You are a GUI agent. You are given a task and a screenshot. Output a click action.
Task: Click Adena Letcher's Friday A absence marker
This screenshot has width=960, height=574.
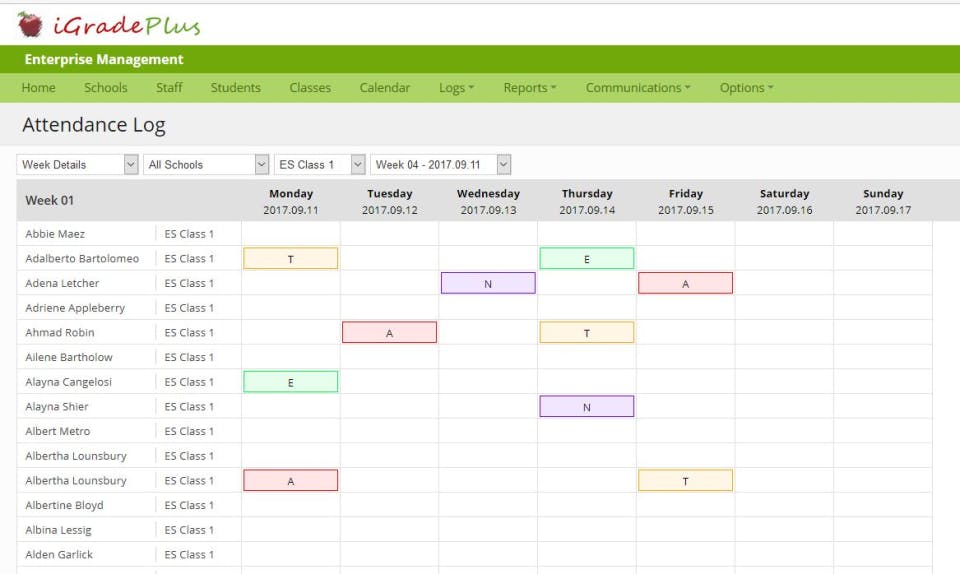[x=685, y=283]
